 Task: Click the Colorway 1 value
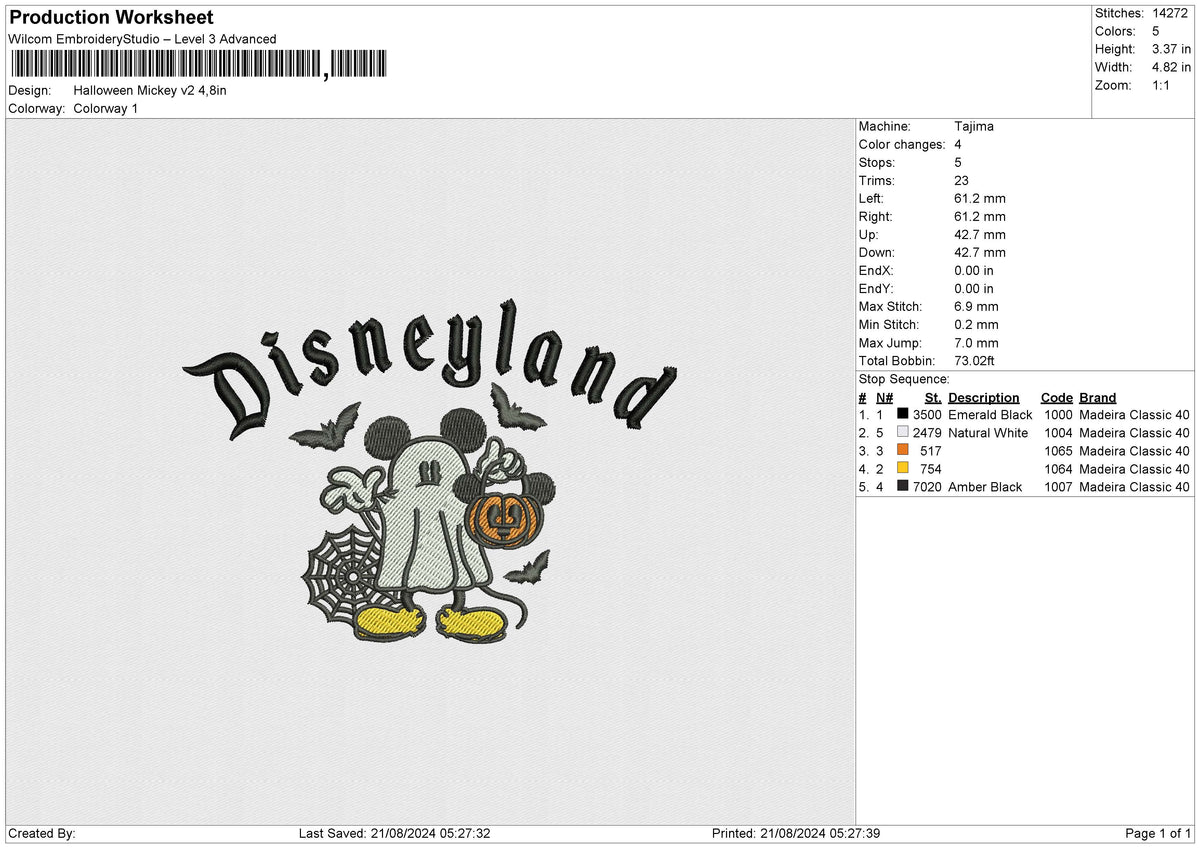105,108
